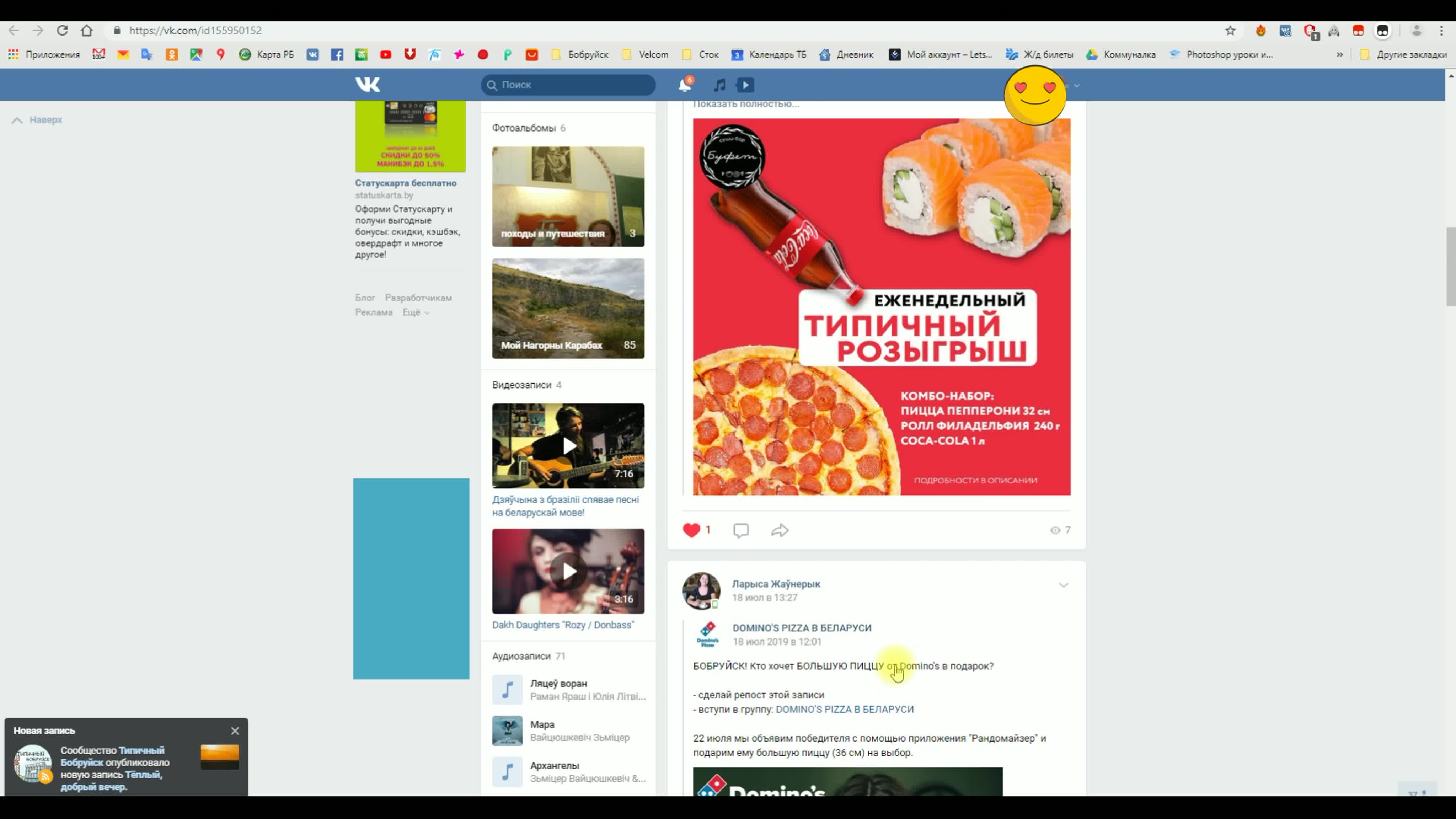This screenshot has width=1456, height=819.
Task: Close the 'Новая запись' notification popup
Action: (x=235, y=731)
